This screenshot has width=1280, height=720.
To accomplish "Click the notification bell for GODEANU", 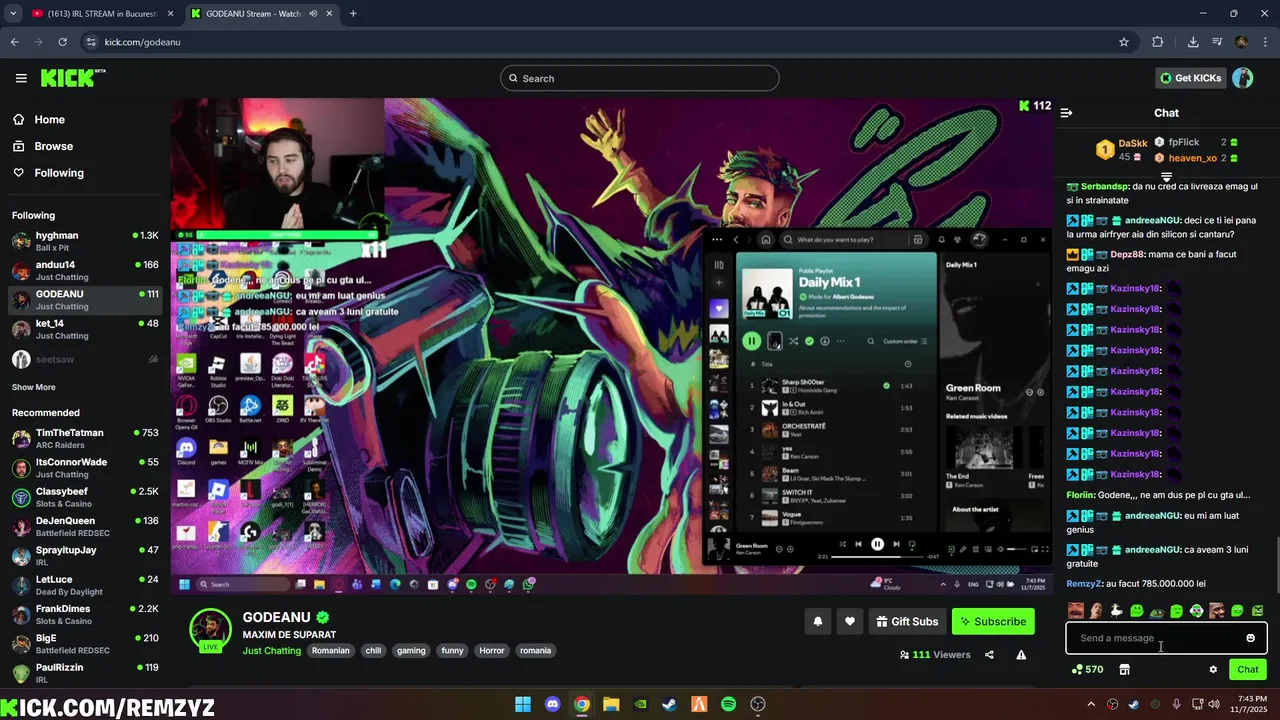I will click(x=818, y=621).
